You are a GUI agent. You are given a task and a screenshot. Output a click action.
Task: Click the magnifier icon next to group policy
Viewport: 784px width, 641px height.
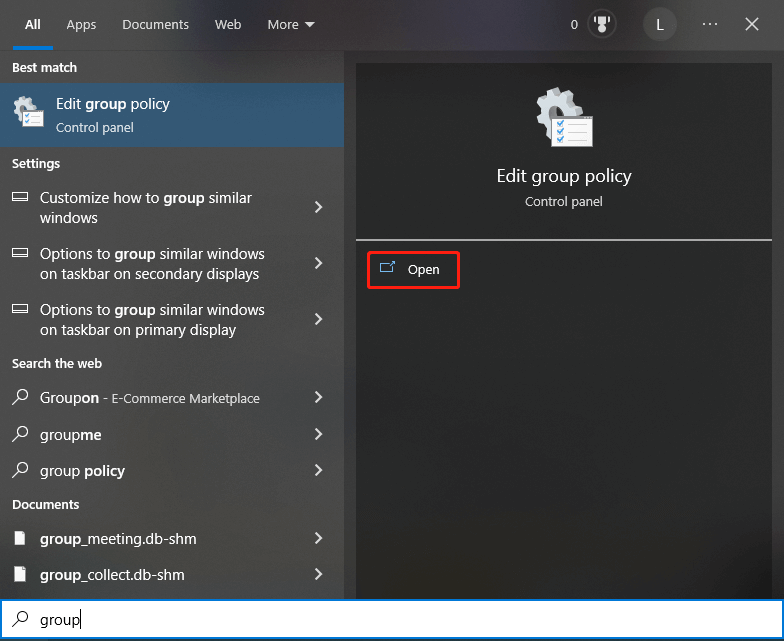(20, 470)
